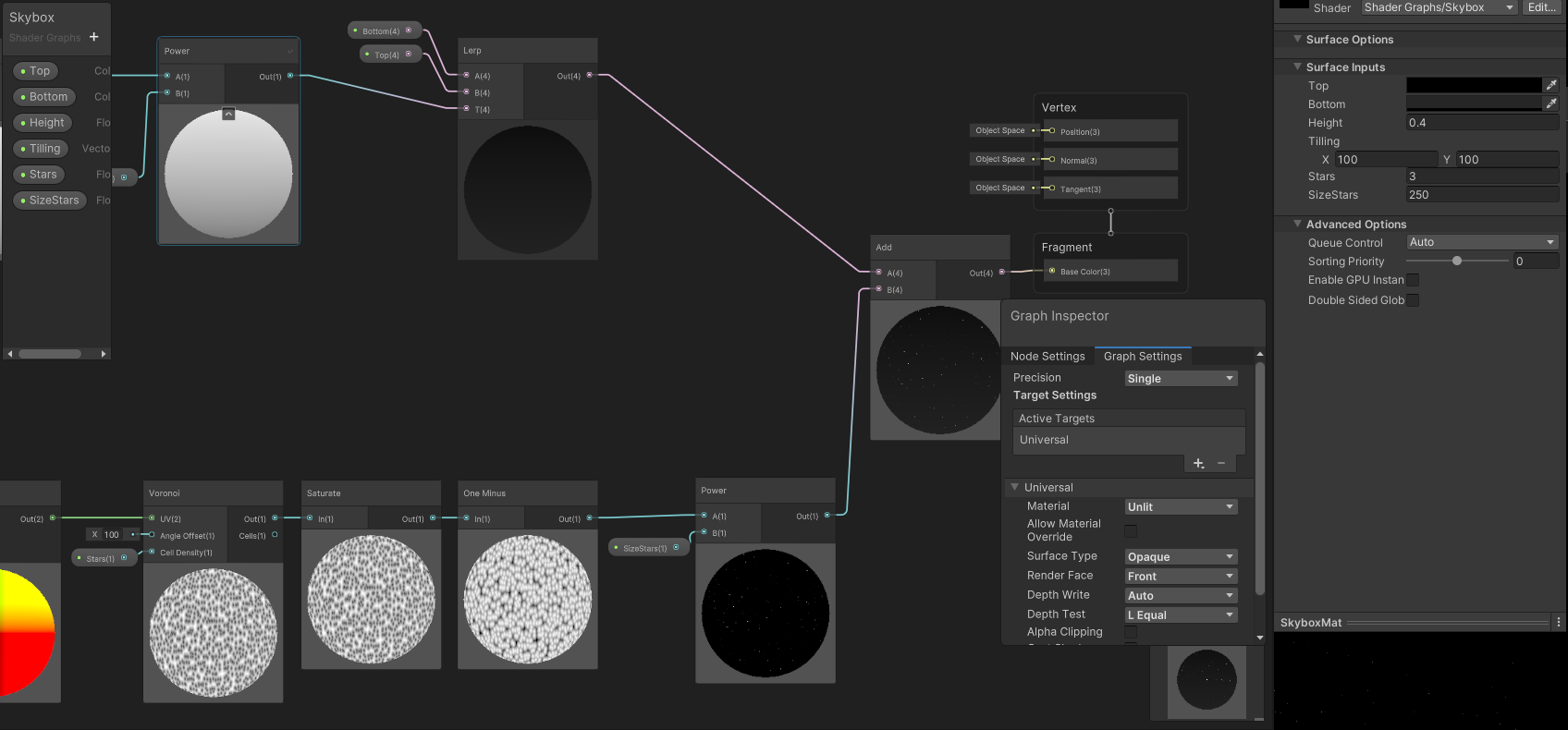This screenshot has height=730, width=1568.
Task: Collapse Surface Inputs section
Action: (x=1297, y=67)
